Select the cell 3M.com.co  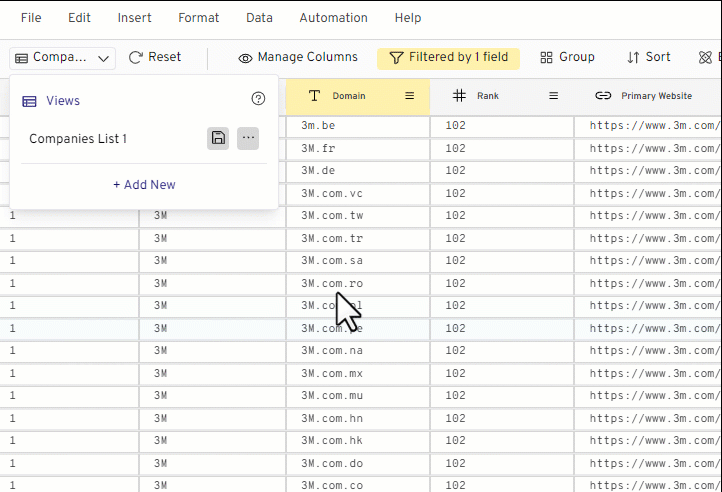coord(358,485)
